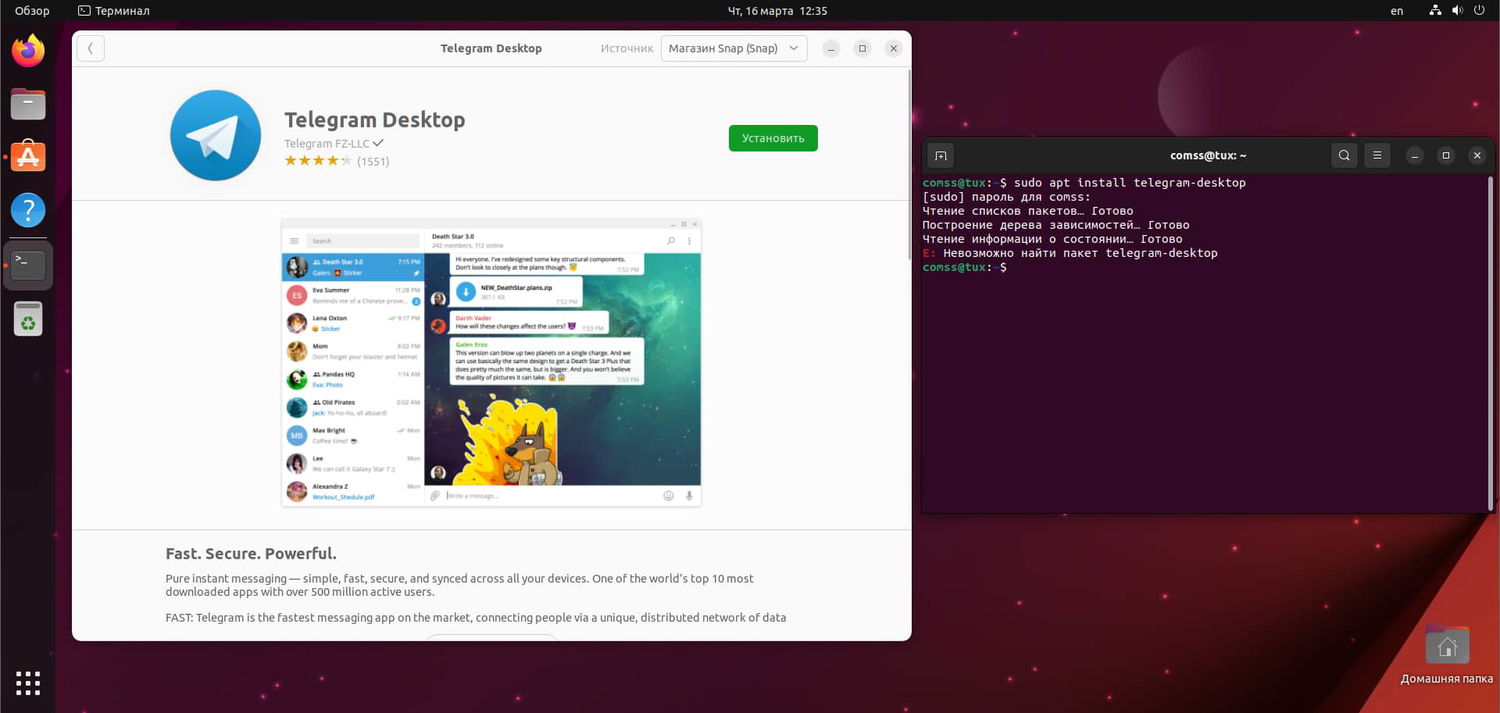The width and height of the screenshot is (1500, 713).
Task: Close the Telegram Desktop Software window
Action: (x=894, y=48)
